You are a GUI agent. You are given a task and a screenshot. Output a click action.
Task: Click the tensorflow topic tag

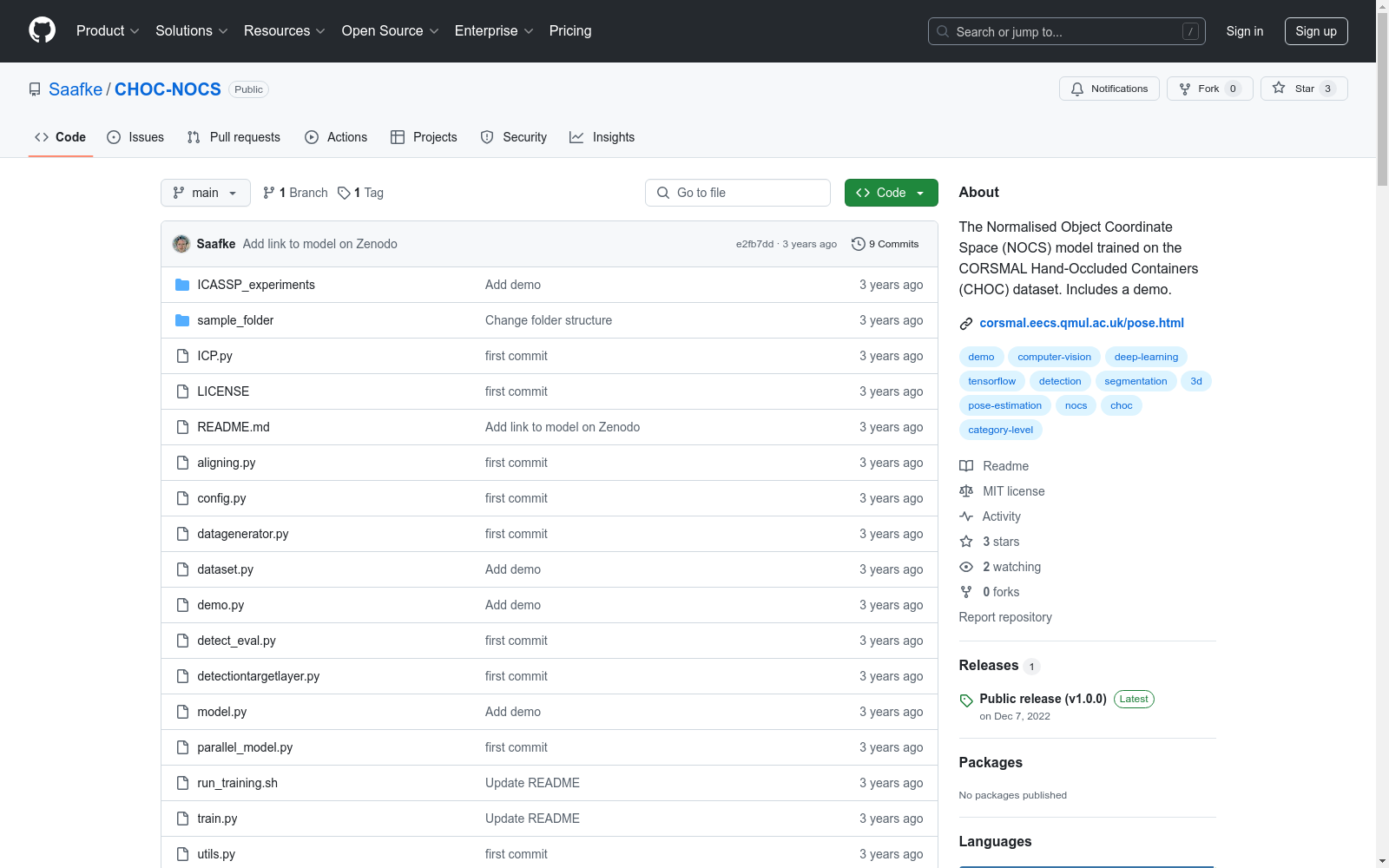992,381
